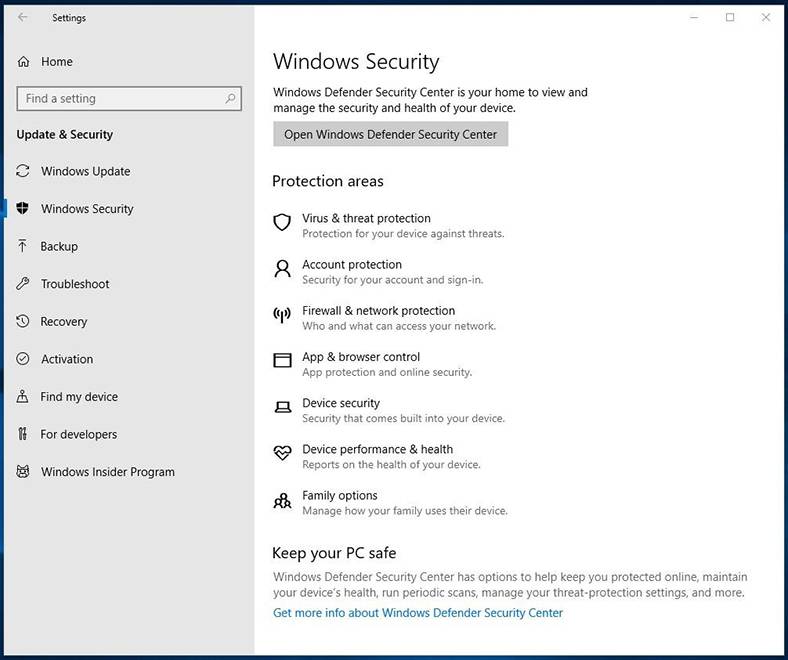Click Open Windows Defender Security Center button
Viewport: 788px width, 660px height.
click(390, 134)
